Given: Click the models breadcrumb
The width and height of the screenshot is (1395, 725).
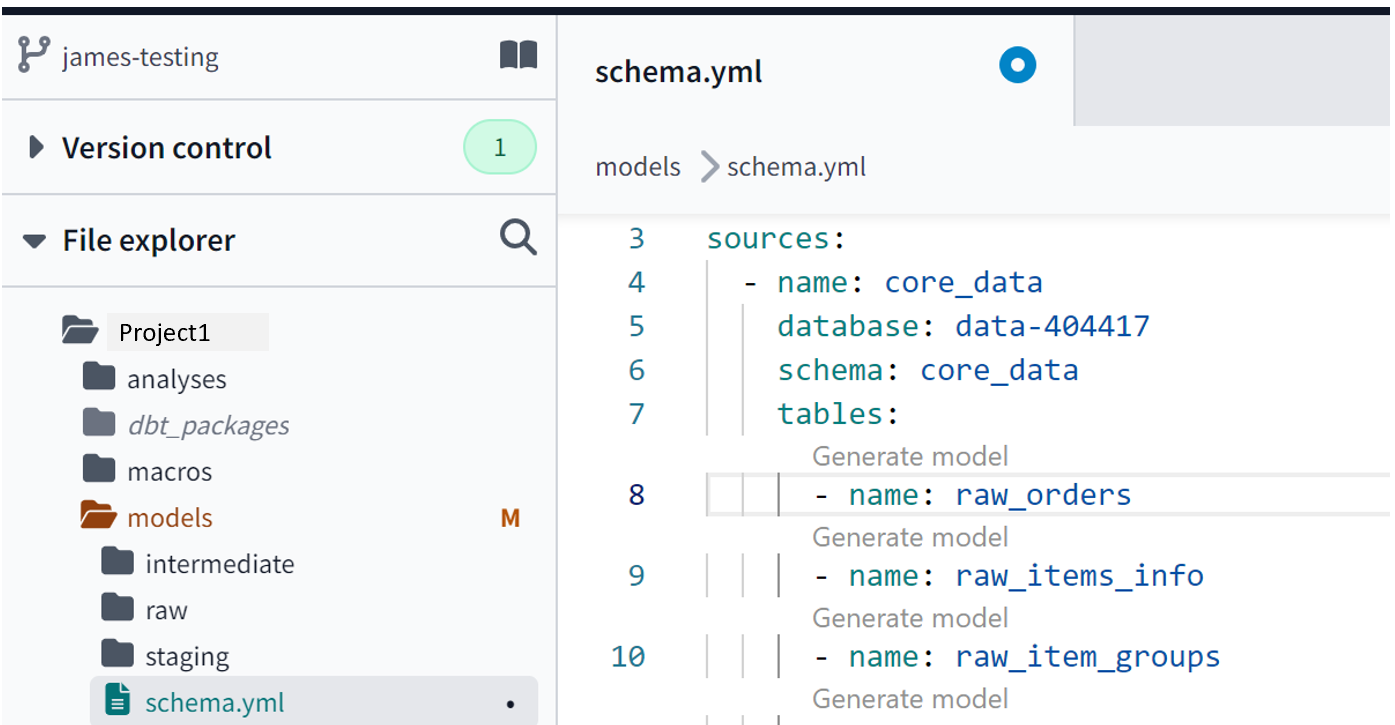Looking at the screenshot, I should click(x=638, y=167).
